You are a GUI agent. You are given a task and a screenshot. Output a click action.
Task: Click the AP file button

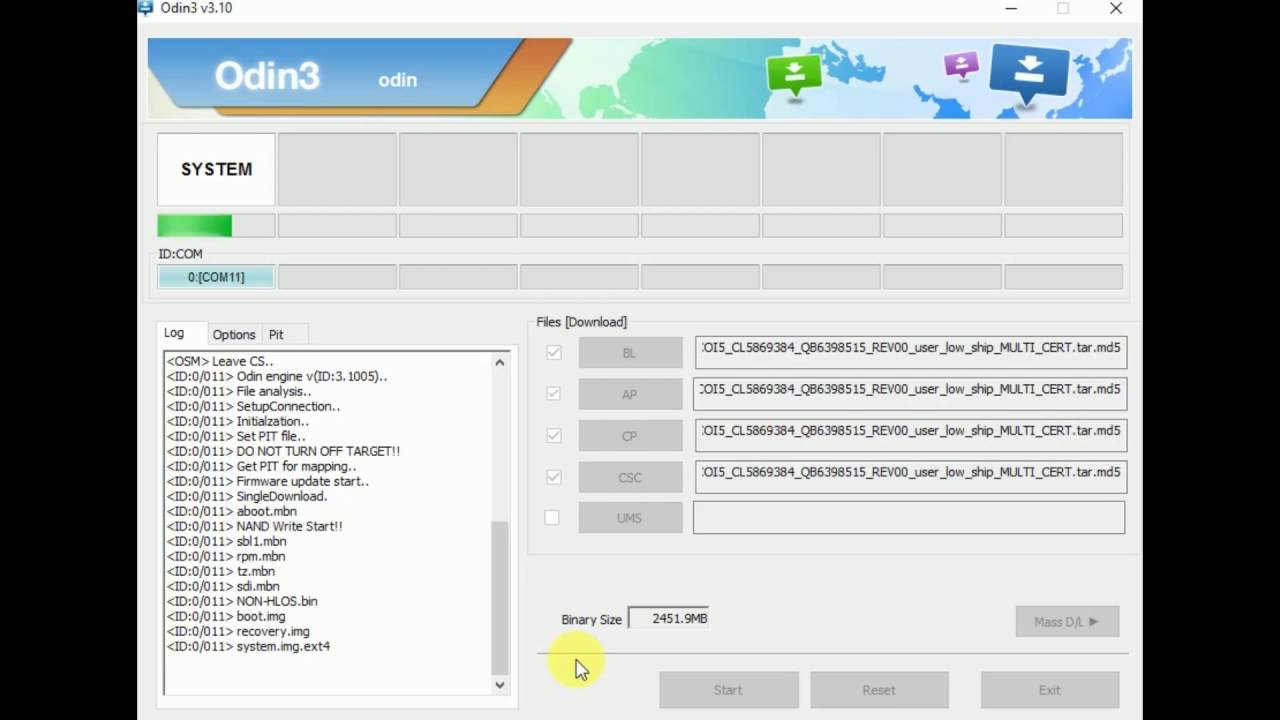[x=630, y=394]
